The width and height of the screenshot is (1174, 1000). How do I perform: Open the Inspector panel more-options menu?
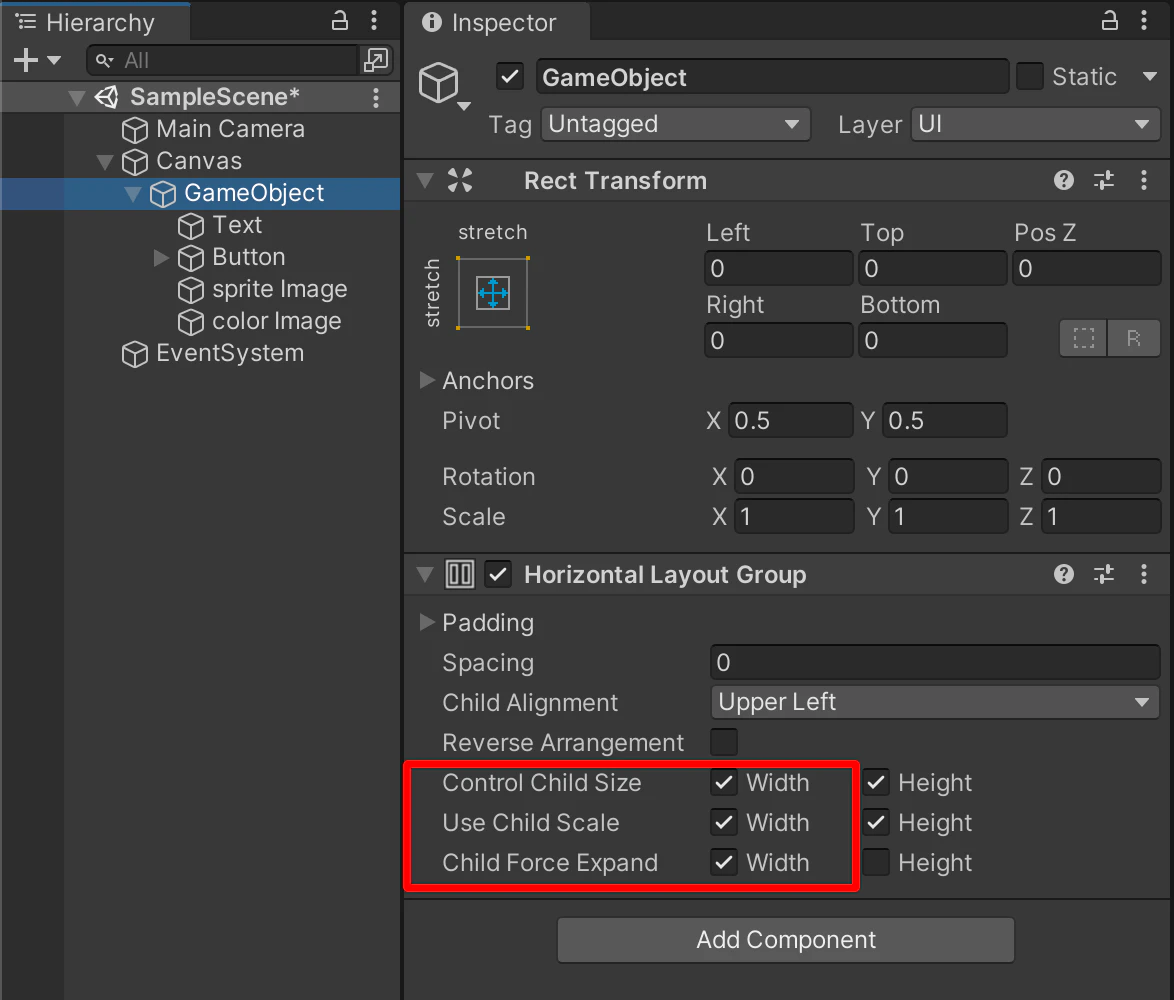[x=1144, y=21]
